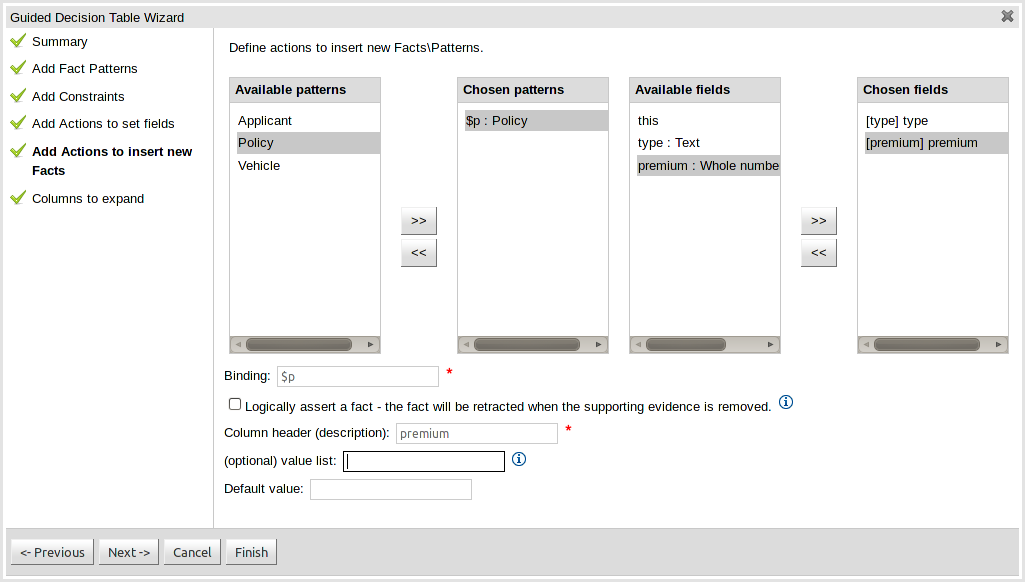The image size is (1025, 582).
Task: Click checkmark icon next to Add Constraints
Action: click(17, 97)
